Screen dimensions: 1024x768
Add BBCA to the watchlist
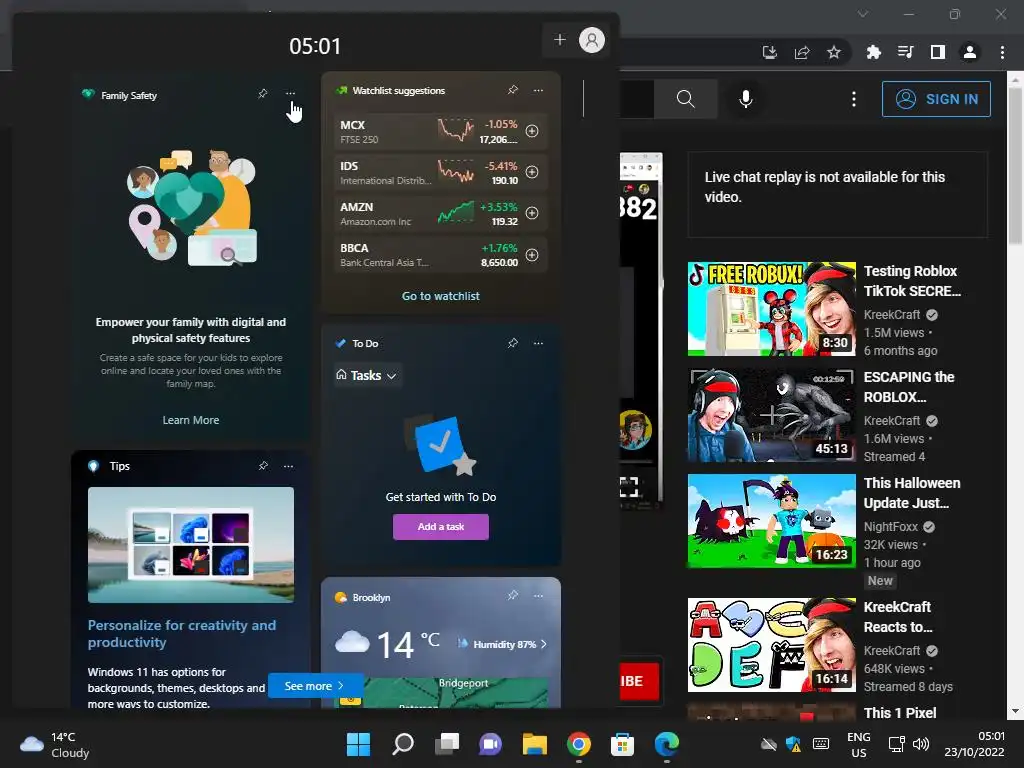[x=532, y=255]
